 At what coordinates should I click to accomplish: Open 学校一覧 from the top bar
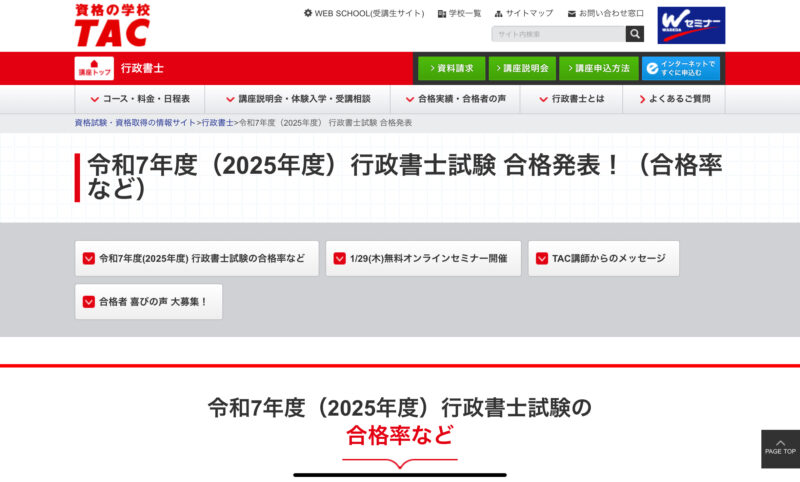tap(459, 13)
